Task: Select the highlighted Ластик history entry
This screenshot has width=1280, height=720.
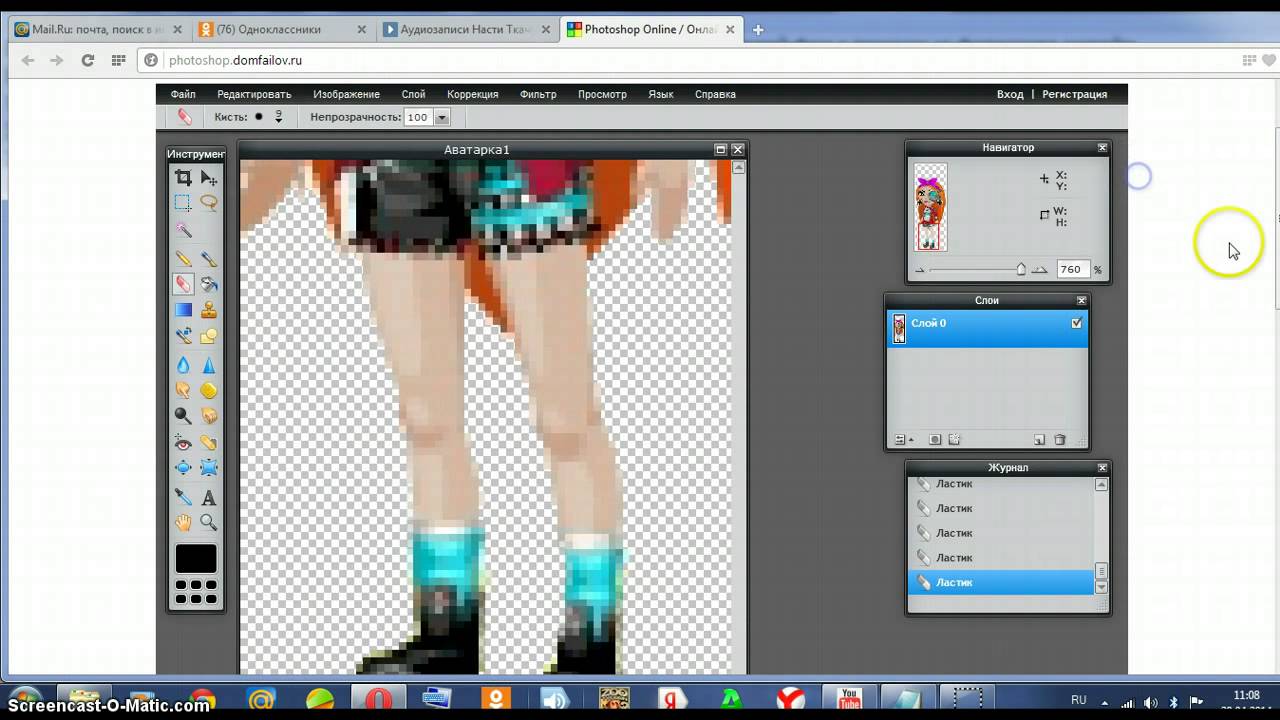Action: [1001, 582]
